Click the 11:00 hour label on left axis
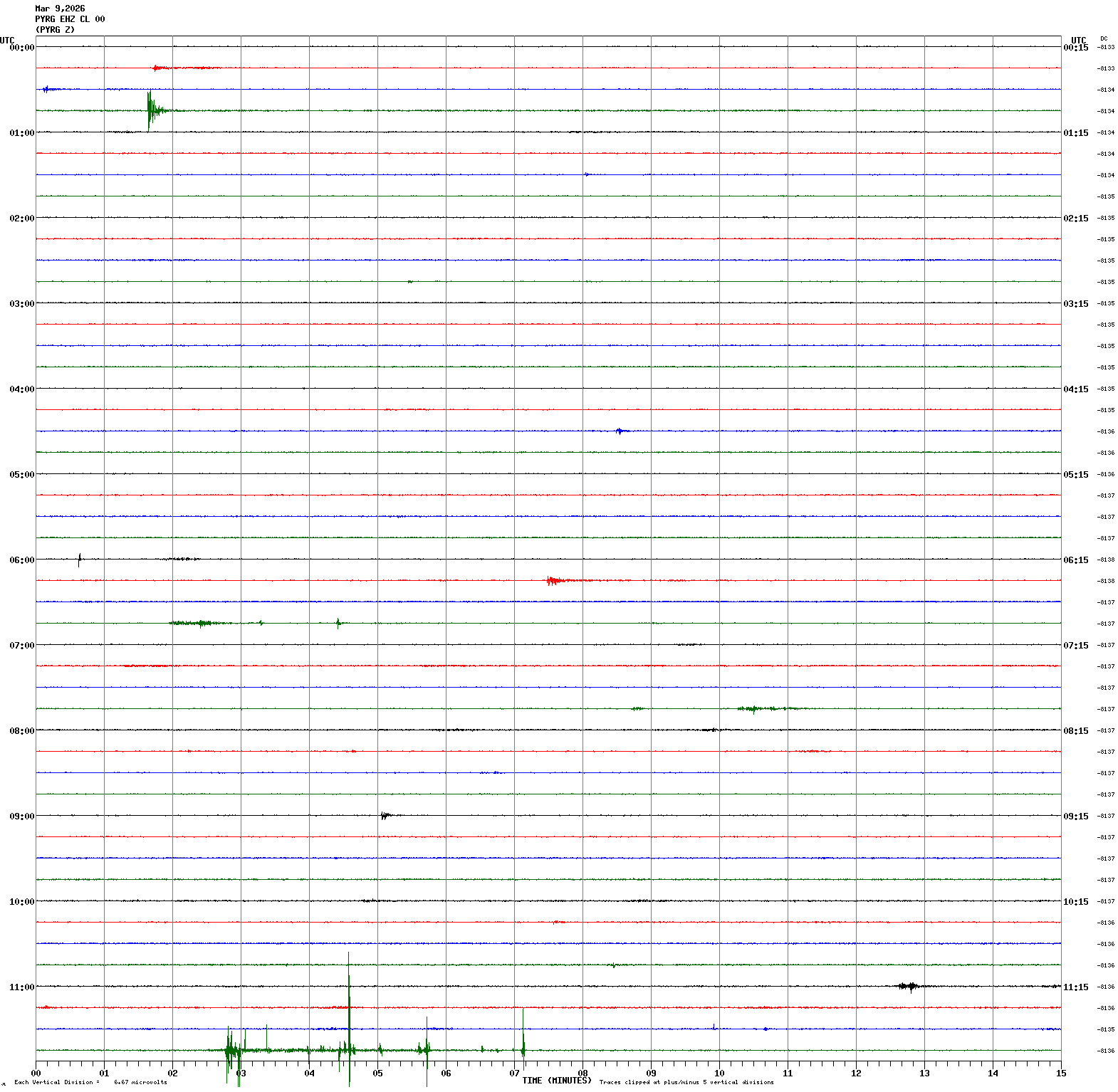The height and width of the screenshot is (1092, 1118). [x=21, y=987]
